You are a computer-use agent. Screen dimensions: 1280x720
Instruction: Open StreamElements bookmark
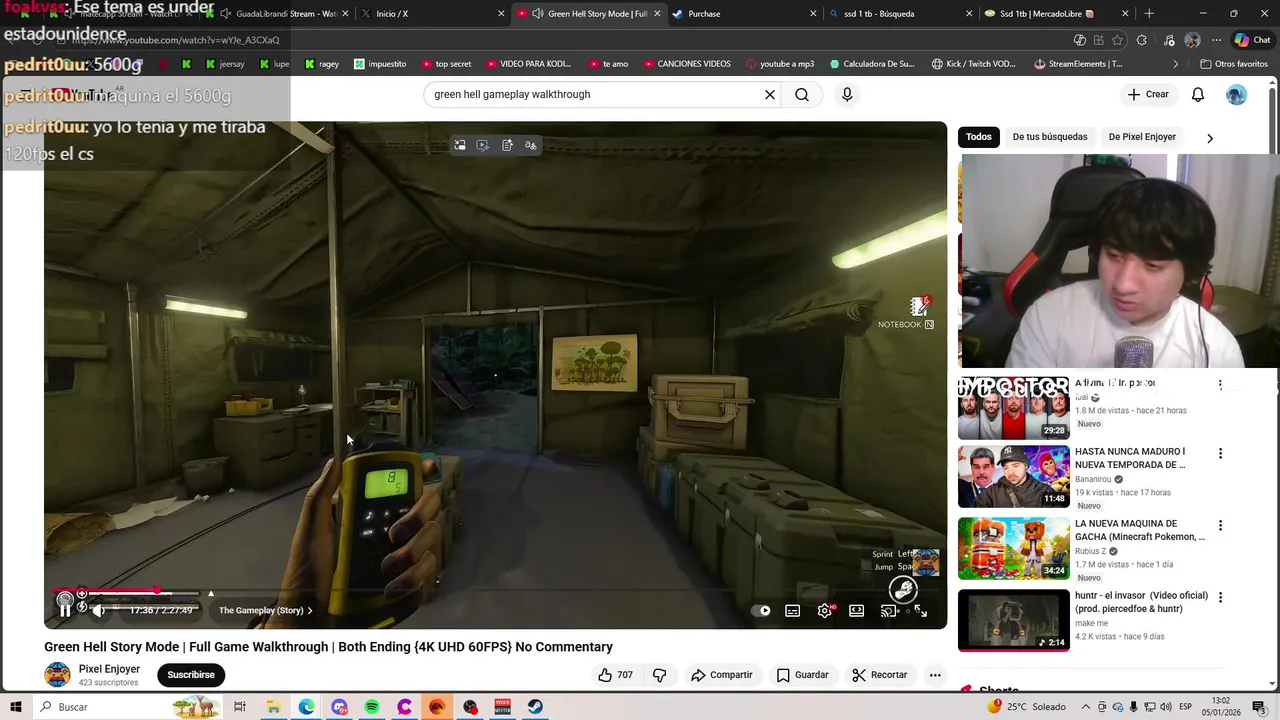[x=1078, y=64]
